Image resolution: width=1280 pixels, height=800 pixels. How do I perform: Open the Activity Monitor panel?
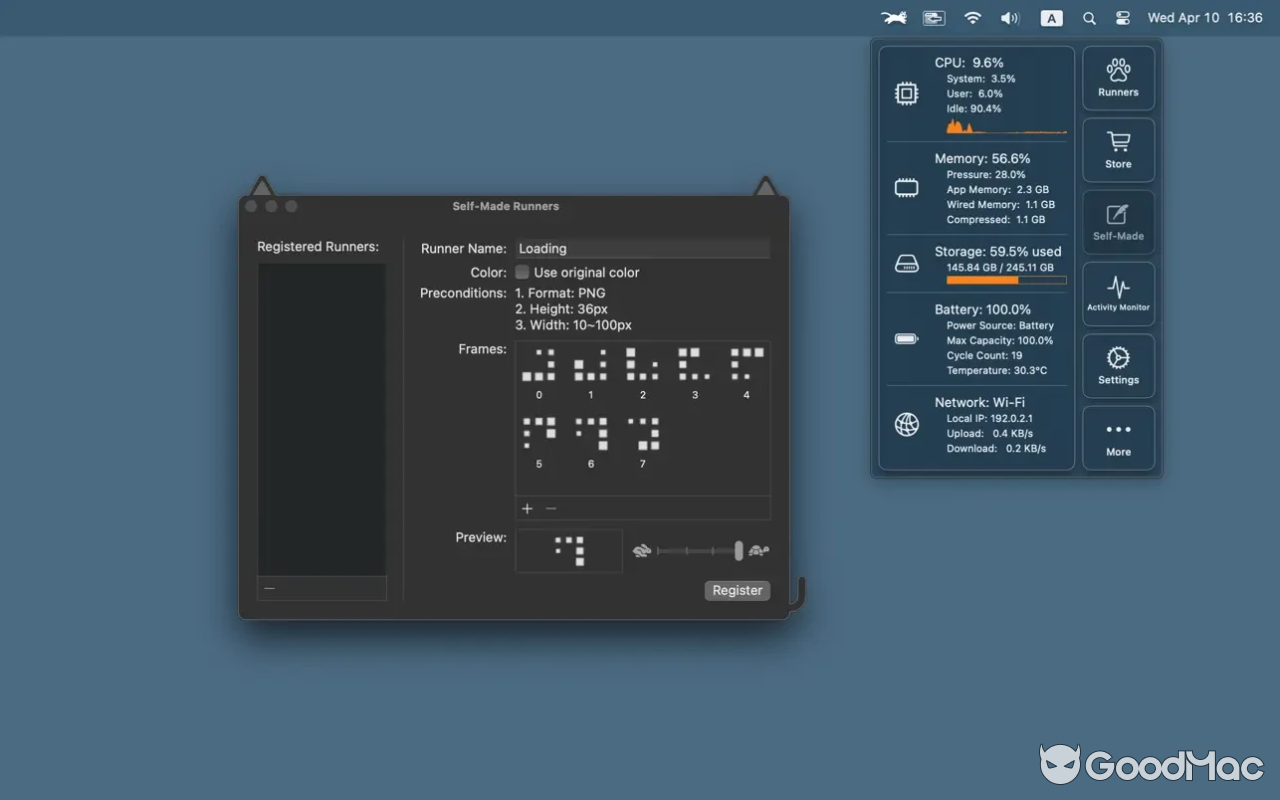1118,293
